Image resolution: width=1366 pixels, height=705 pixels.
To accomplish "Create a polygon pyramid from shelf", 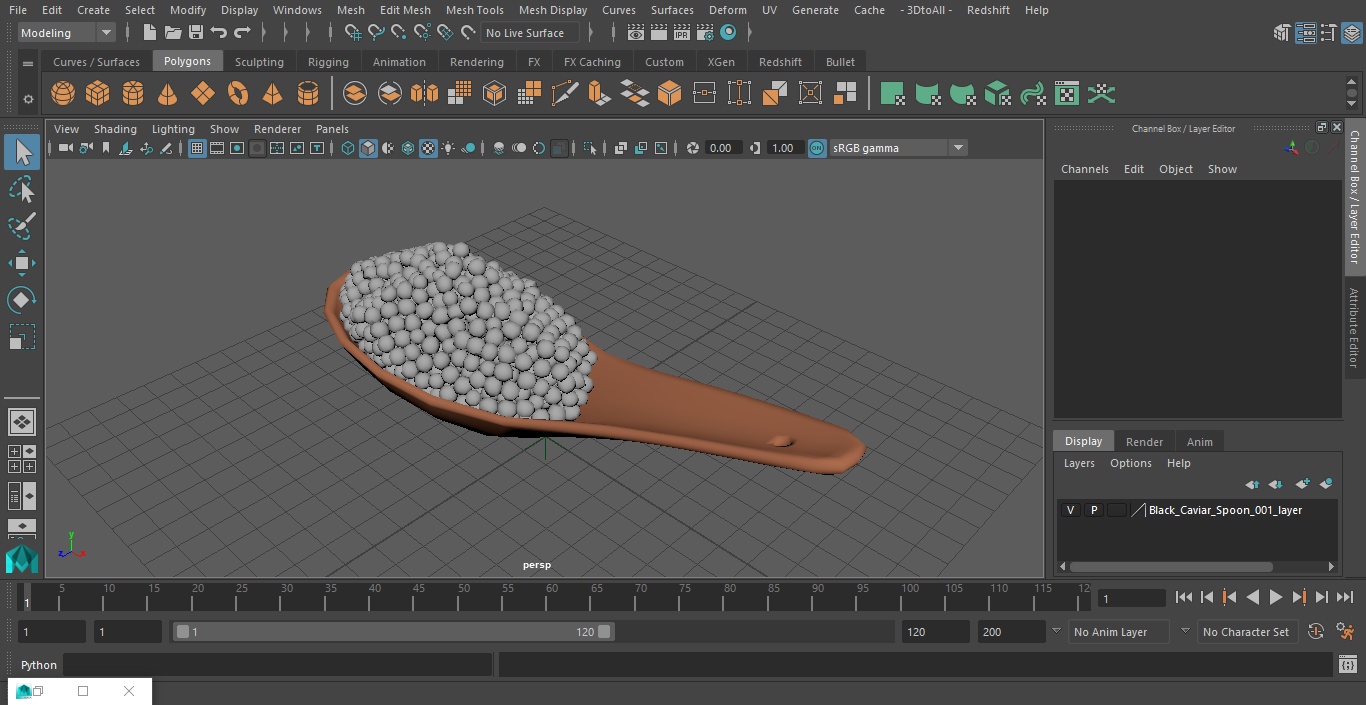I will [272, 94].
